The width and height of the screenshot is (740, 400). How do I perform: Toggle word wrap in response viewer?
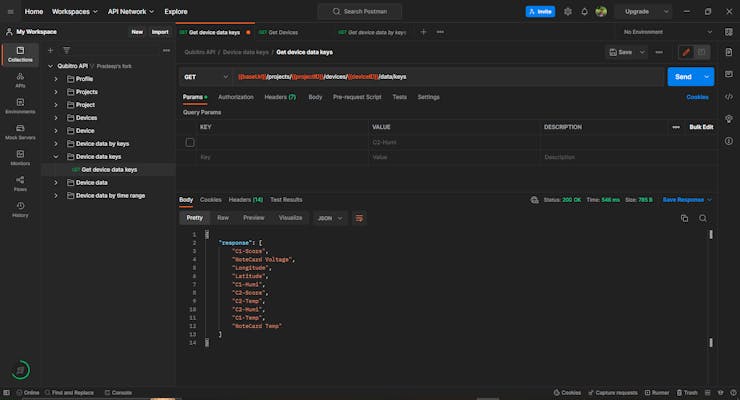click(x=359, y=217)
